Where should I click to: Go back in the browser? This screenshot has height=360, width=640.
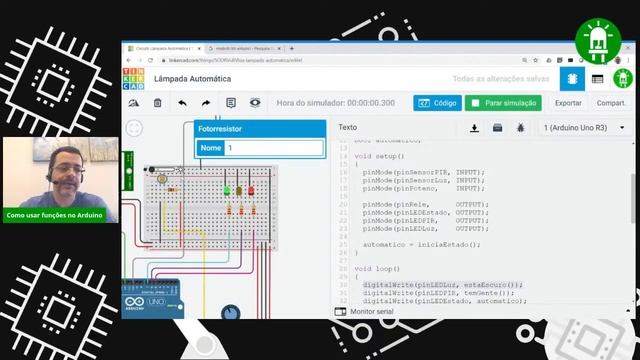129,60
